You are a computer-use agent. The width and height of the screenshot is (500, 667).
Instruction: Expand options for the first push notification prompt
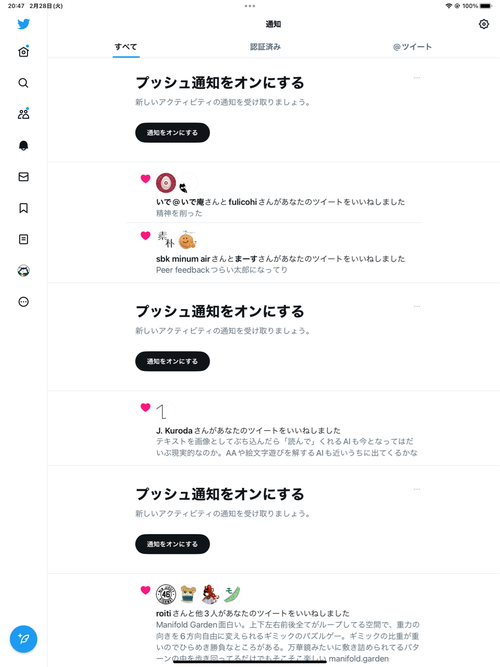[417, 77]
